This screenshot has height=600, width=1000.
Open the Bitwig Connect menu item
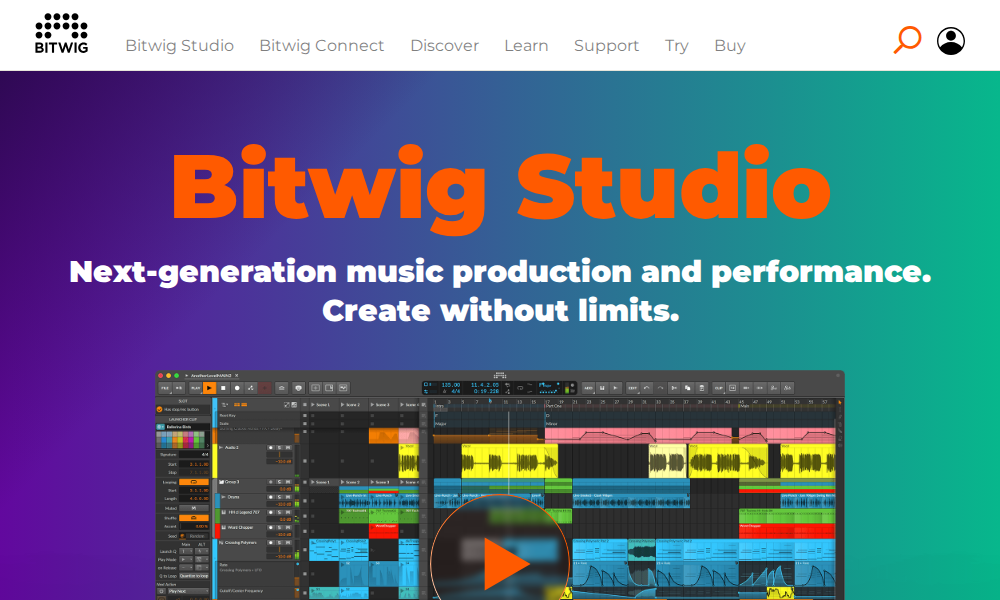[x=321, y=45]
